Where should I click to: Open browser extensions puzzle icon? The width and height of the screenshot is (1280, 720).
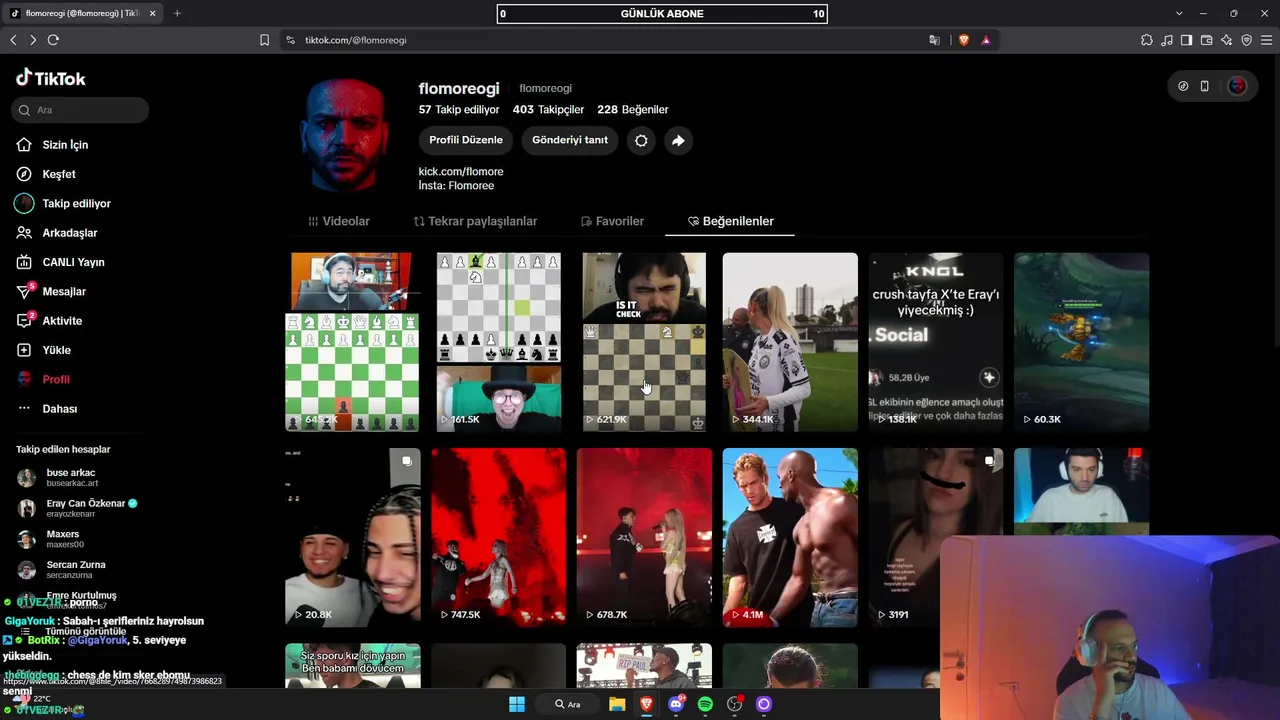pyautogui.click(x=1147, y=40)
